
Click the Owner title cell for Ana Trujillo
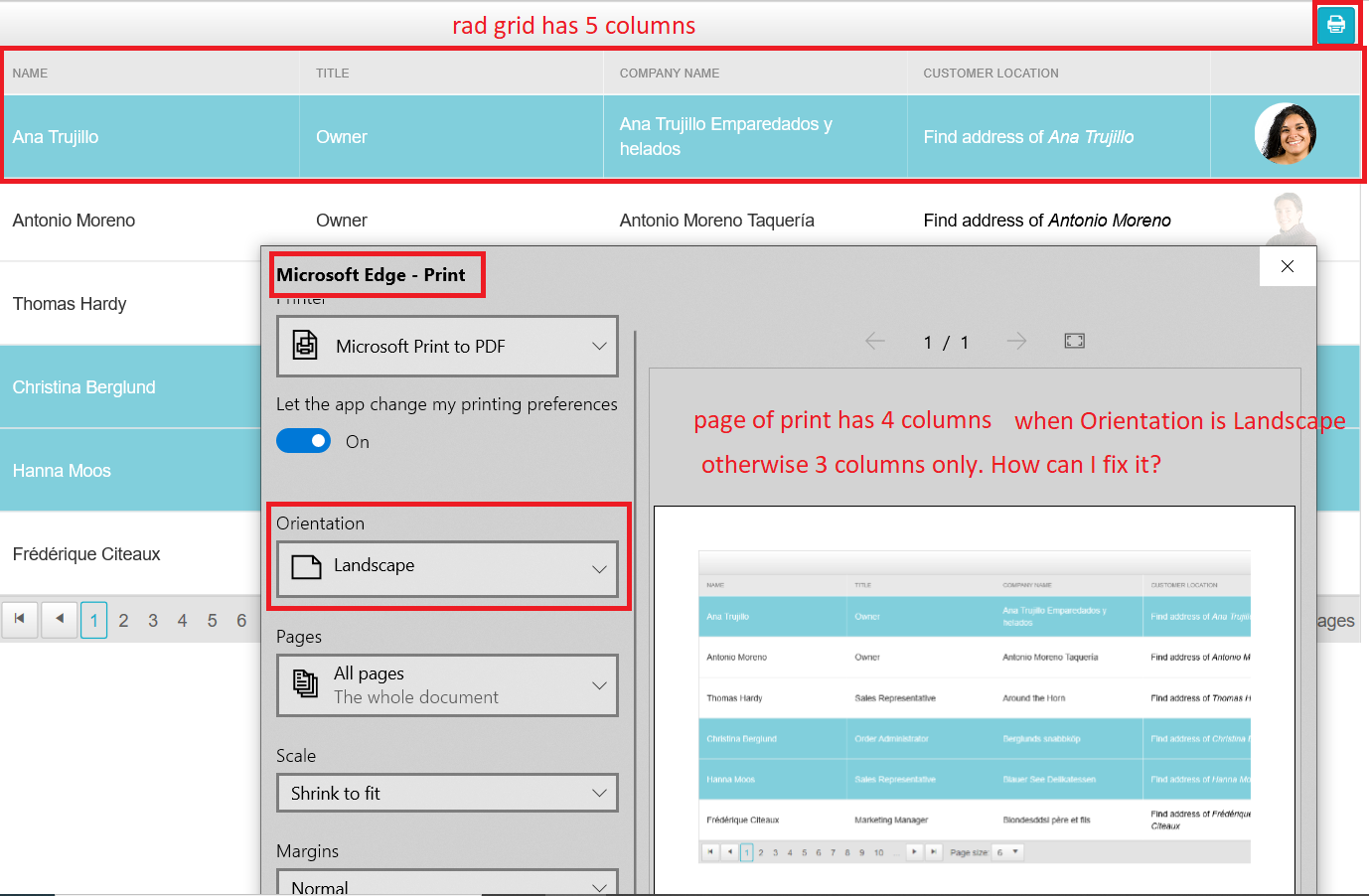click(x=451, y=137)
